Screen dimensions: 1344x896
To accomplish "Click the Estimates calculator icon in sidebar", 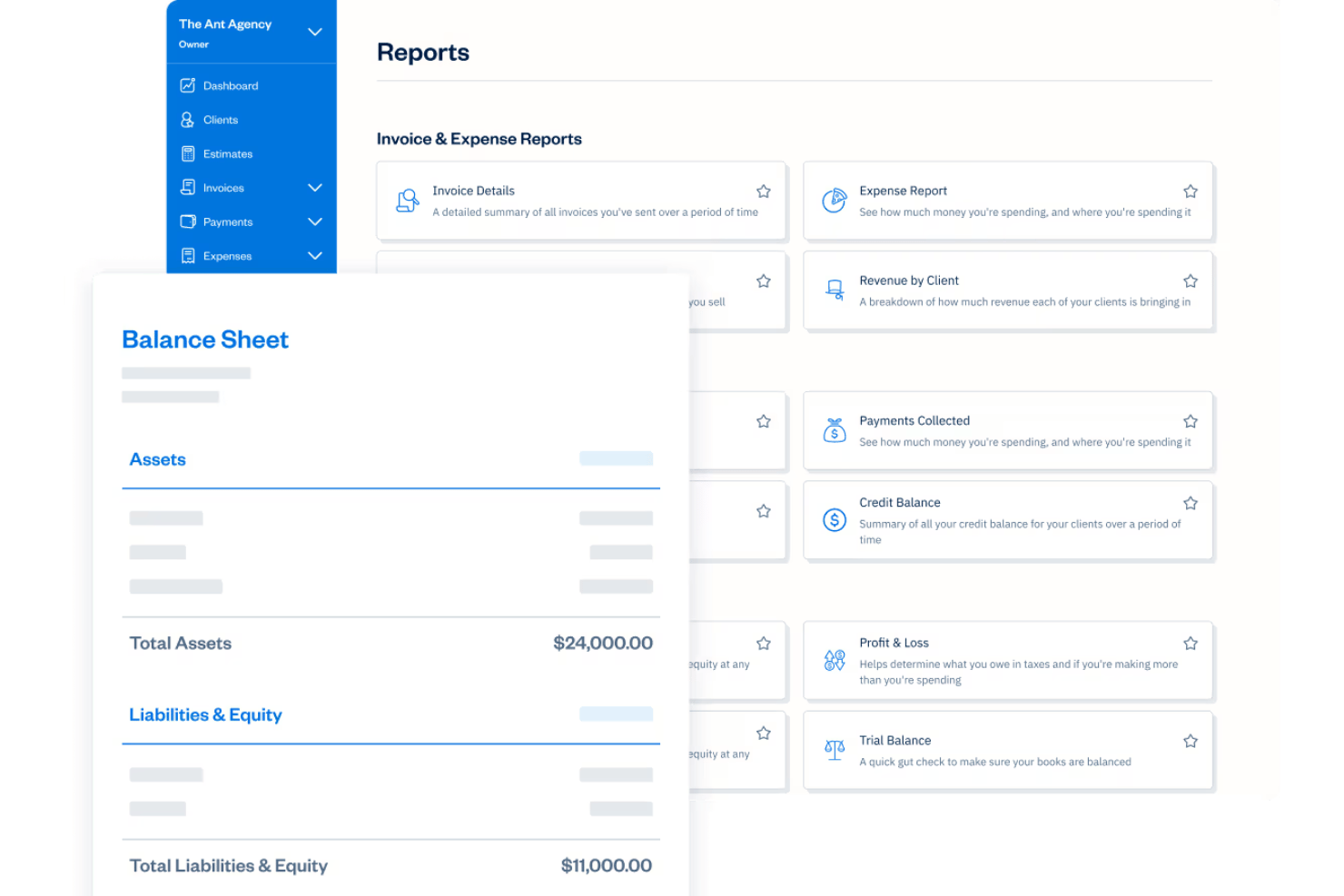I will pos(188,153).
